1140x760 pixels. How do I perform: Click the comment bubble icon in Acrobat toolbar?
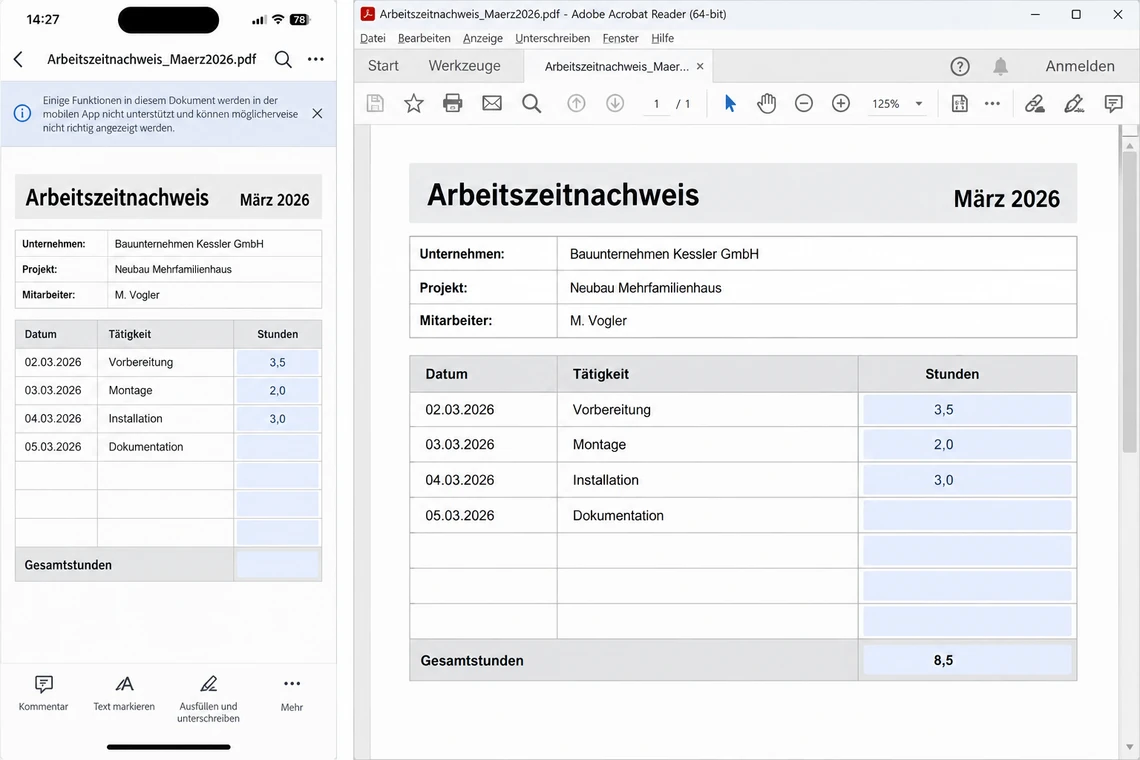tap(1113, 103)
